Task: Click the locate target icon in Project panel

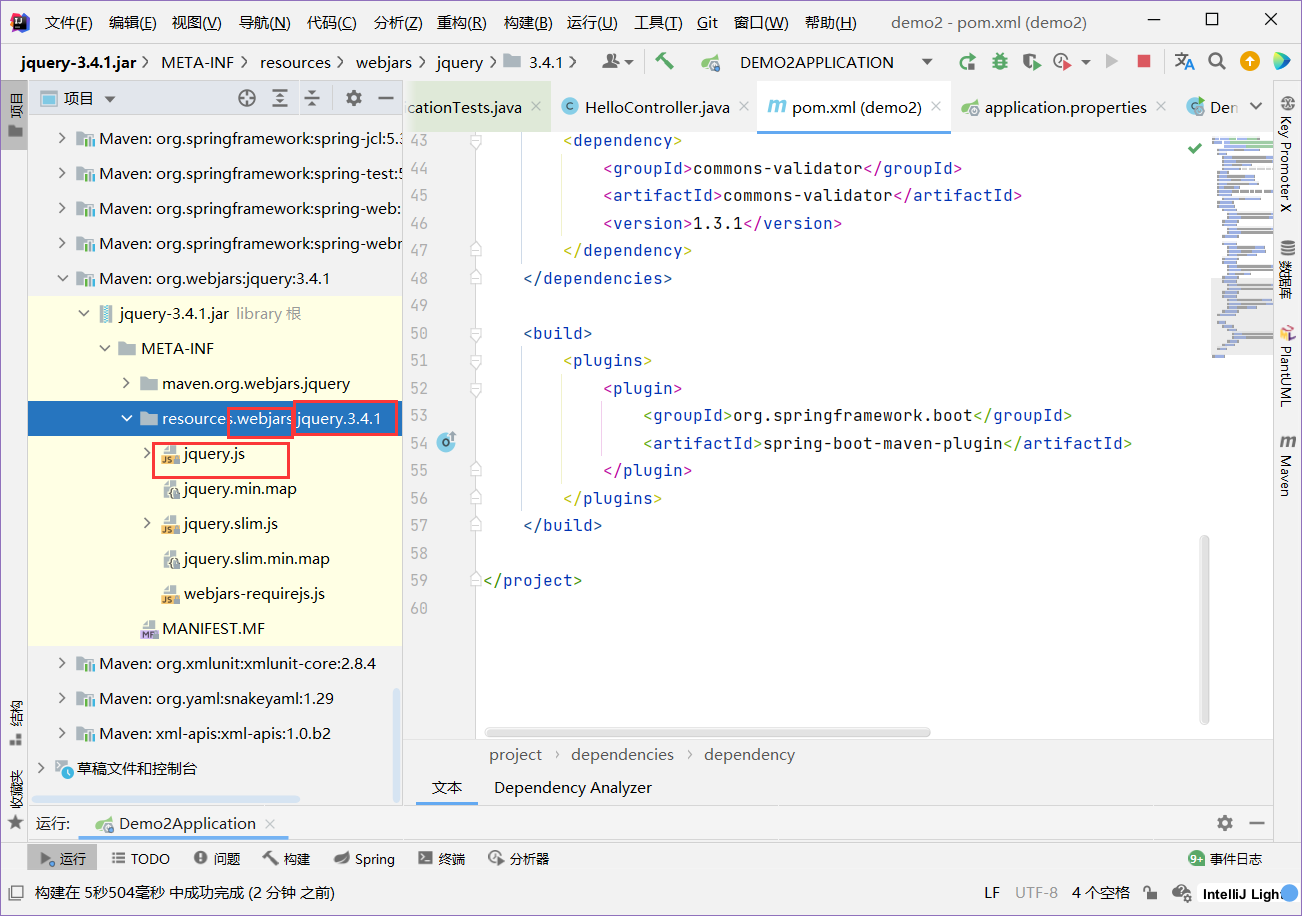Action: [x=247, y=98]
